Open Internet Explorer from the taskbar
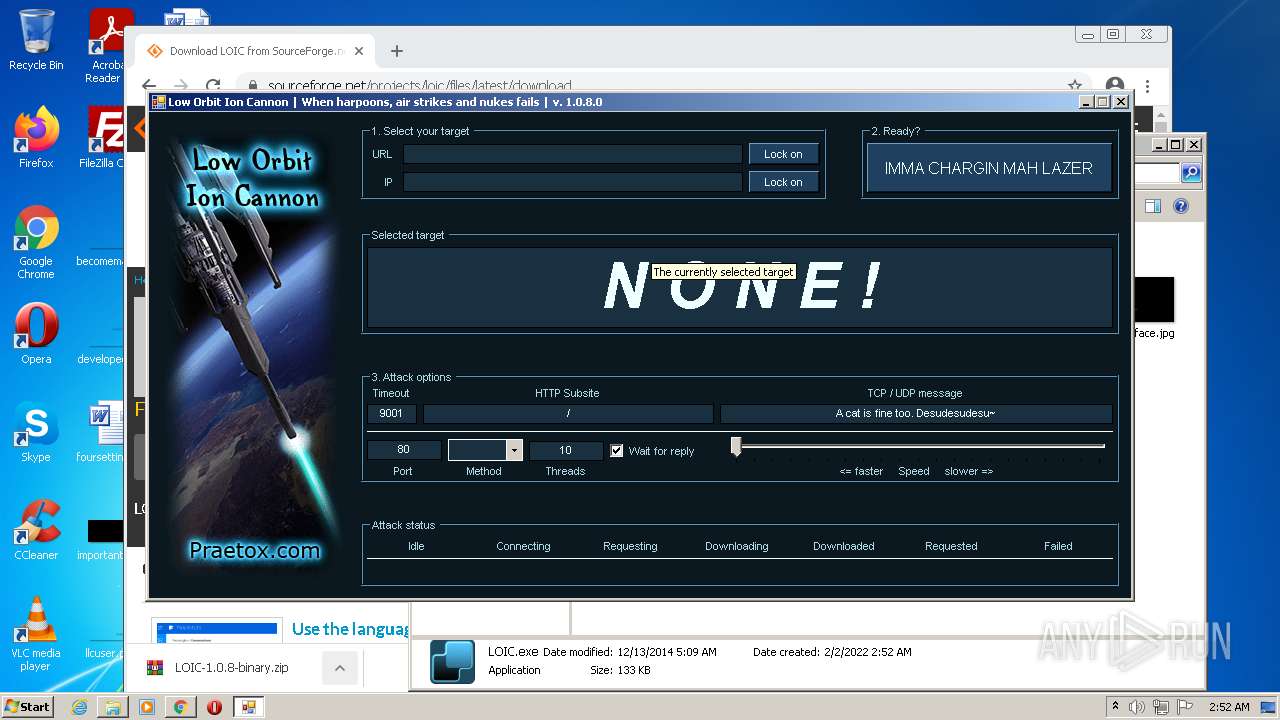The image size is (1280, 720). click(x=79, y=707)
